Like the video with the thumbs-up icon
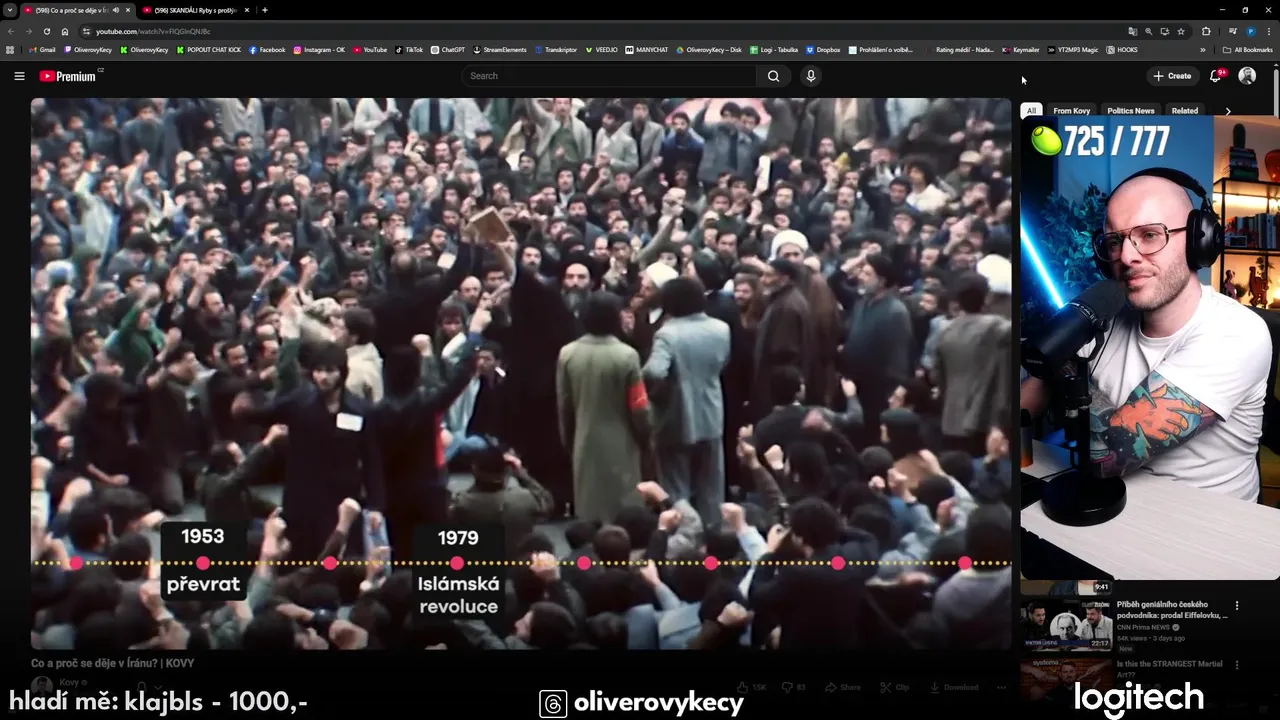This screenshot has height=720, width=1280. [751, 687]
